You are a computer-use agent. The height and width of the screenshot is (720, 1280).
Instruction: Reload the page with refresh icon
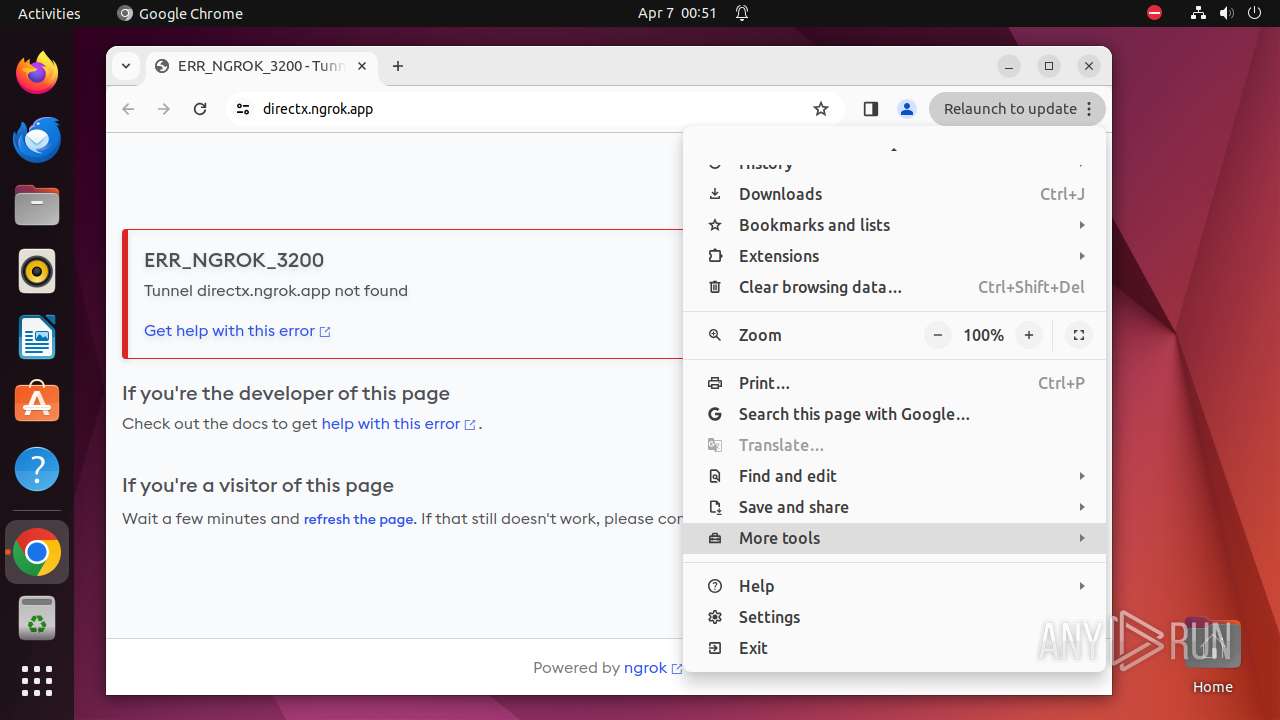coord(200,109)
